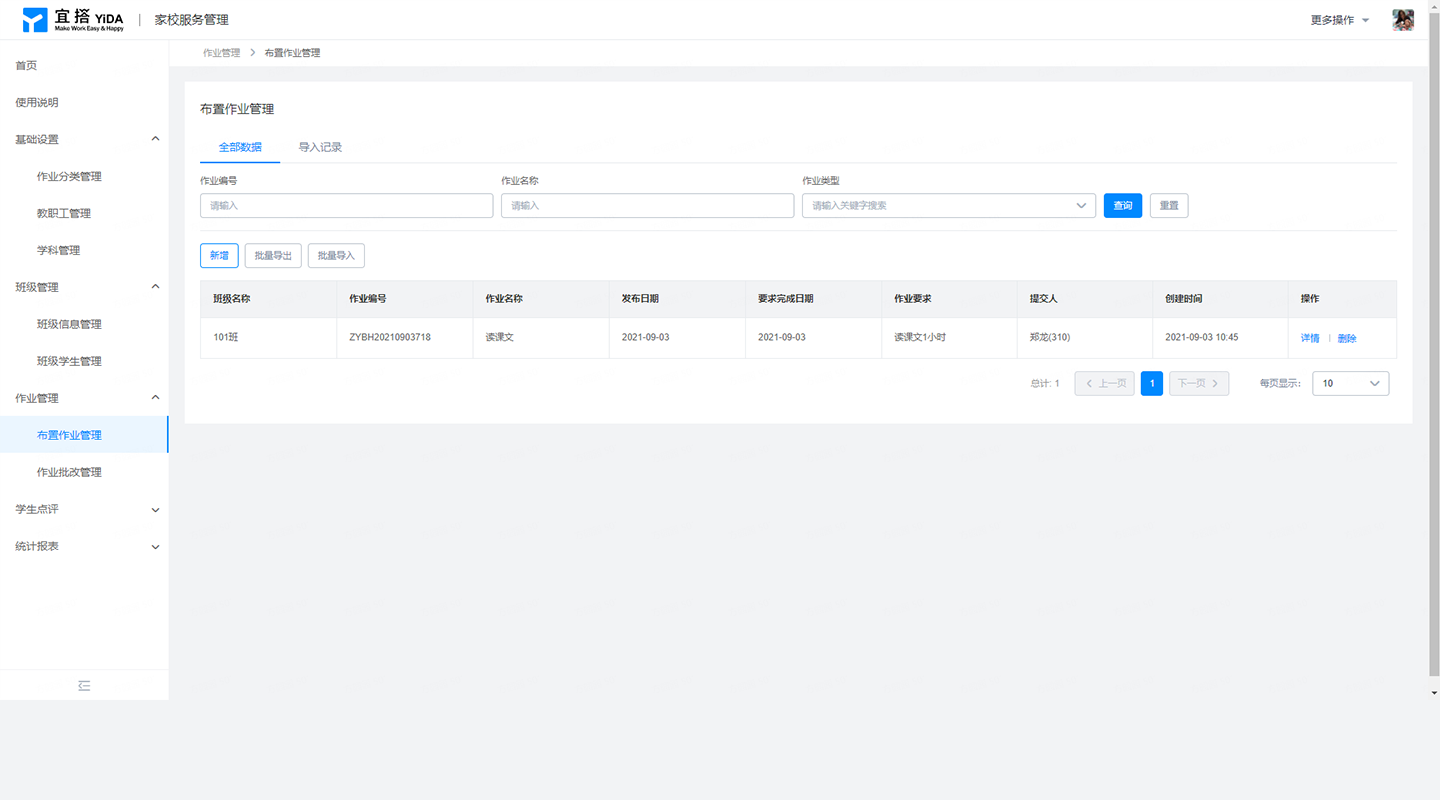Collapse the sidebar with the fold icon
Image resolution: width=1440 pixels, height=800 pixels.
[84, 686]
